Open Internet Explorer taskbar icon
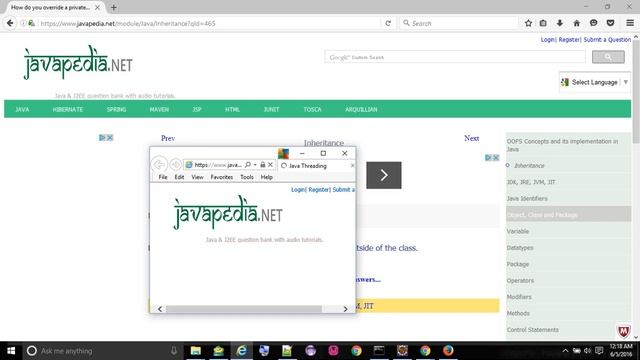The image size is (640, 360). (x=242, y=351)
